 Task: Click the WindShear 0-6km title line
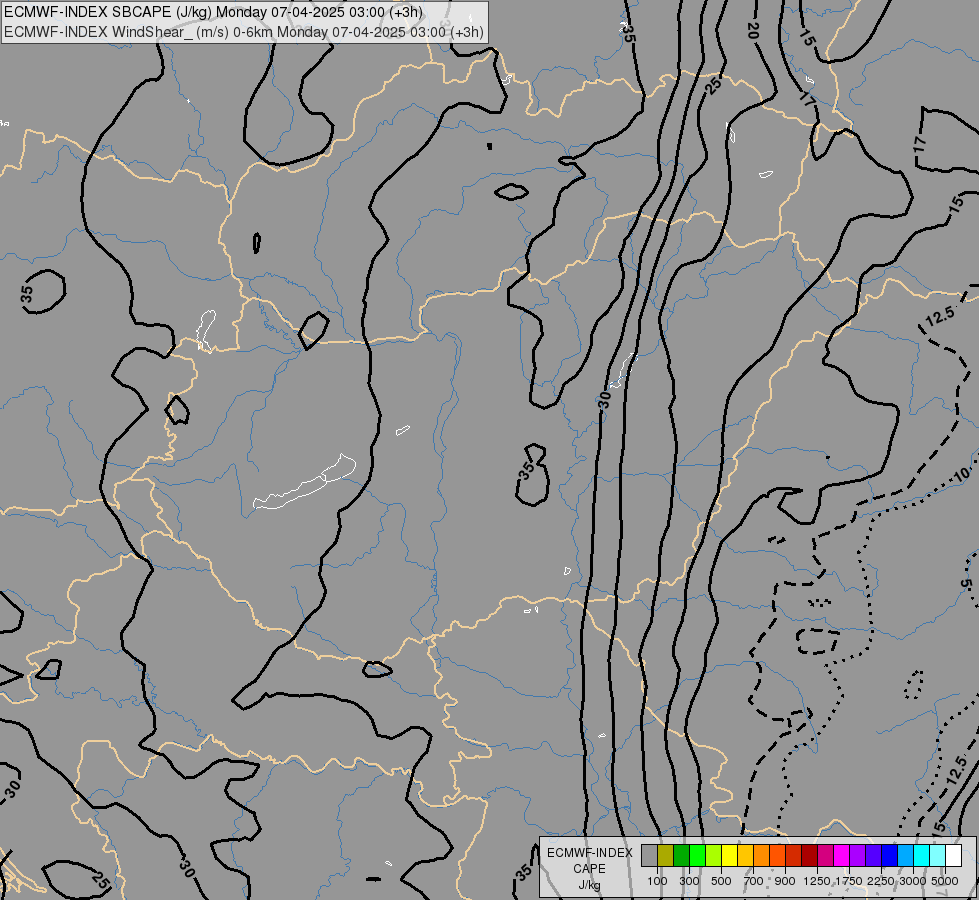(x=244, y=32)
